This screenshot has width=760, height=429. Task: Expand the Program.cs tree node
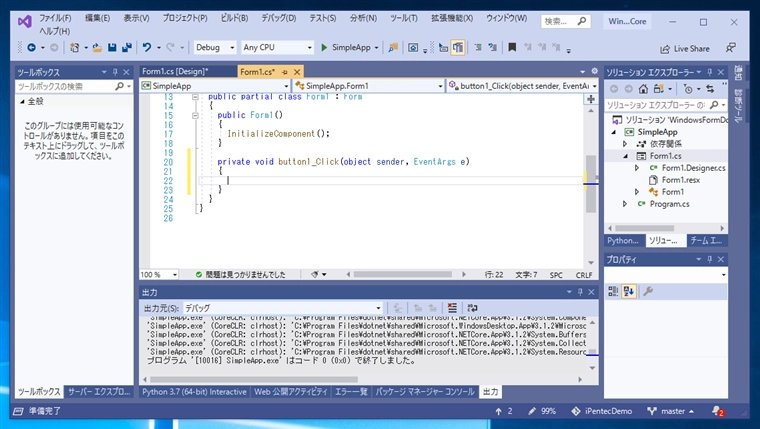[626, 204]
